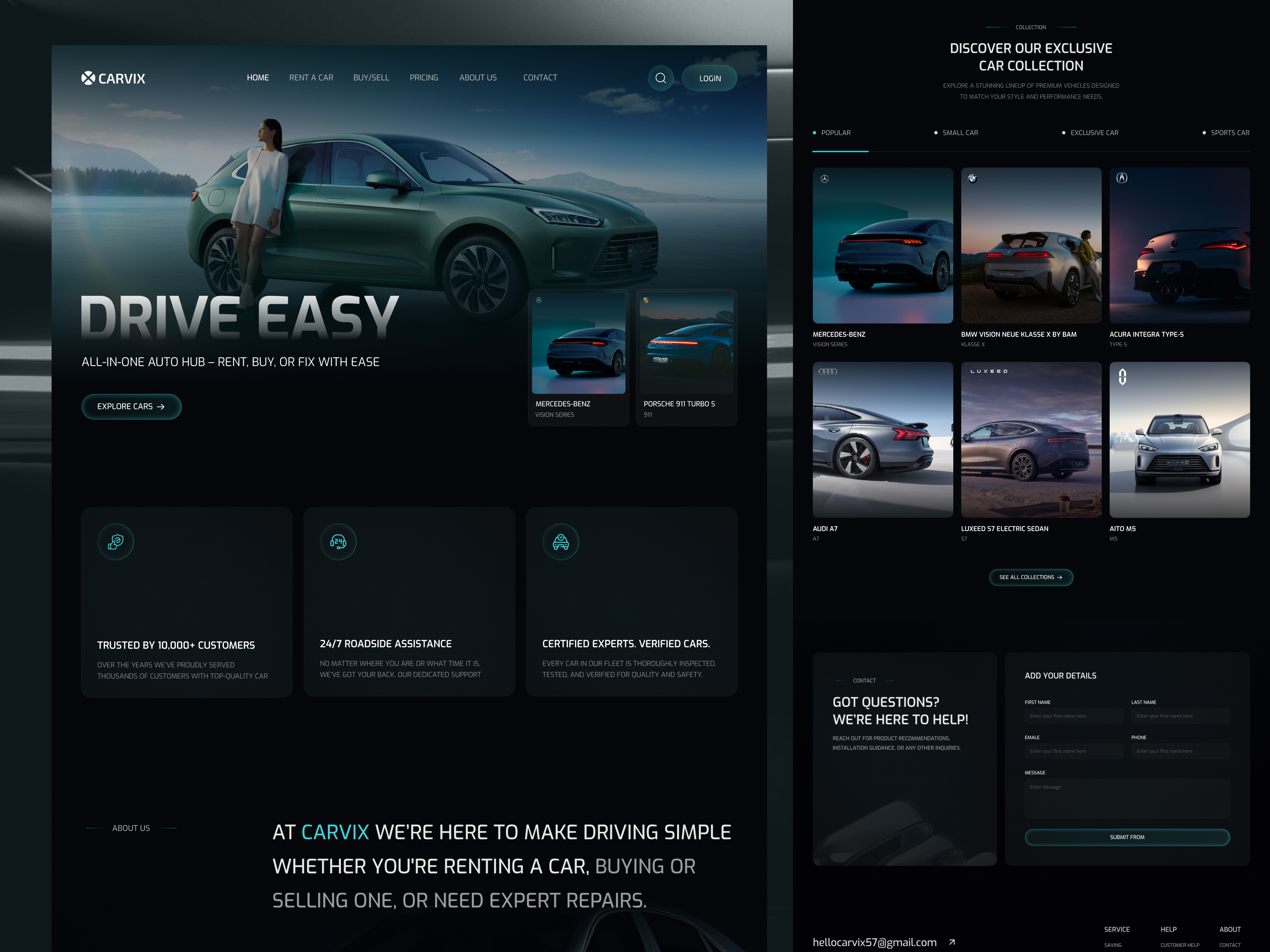The width and height of the screenshot is (1270, 952).
Task: Open the RENT A CAR navigation tab
Action: coord(311,77)
